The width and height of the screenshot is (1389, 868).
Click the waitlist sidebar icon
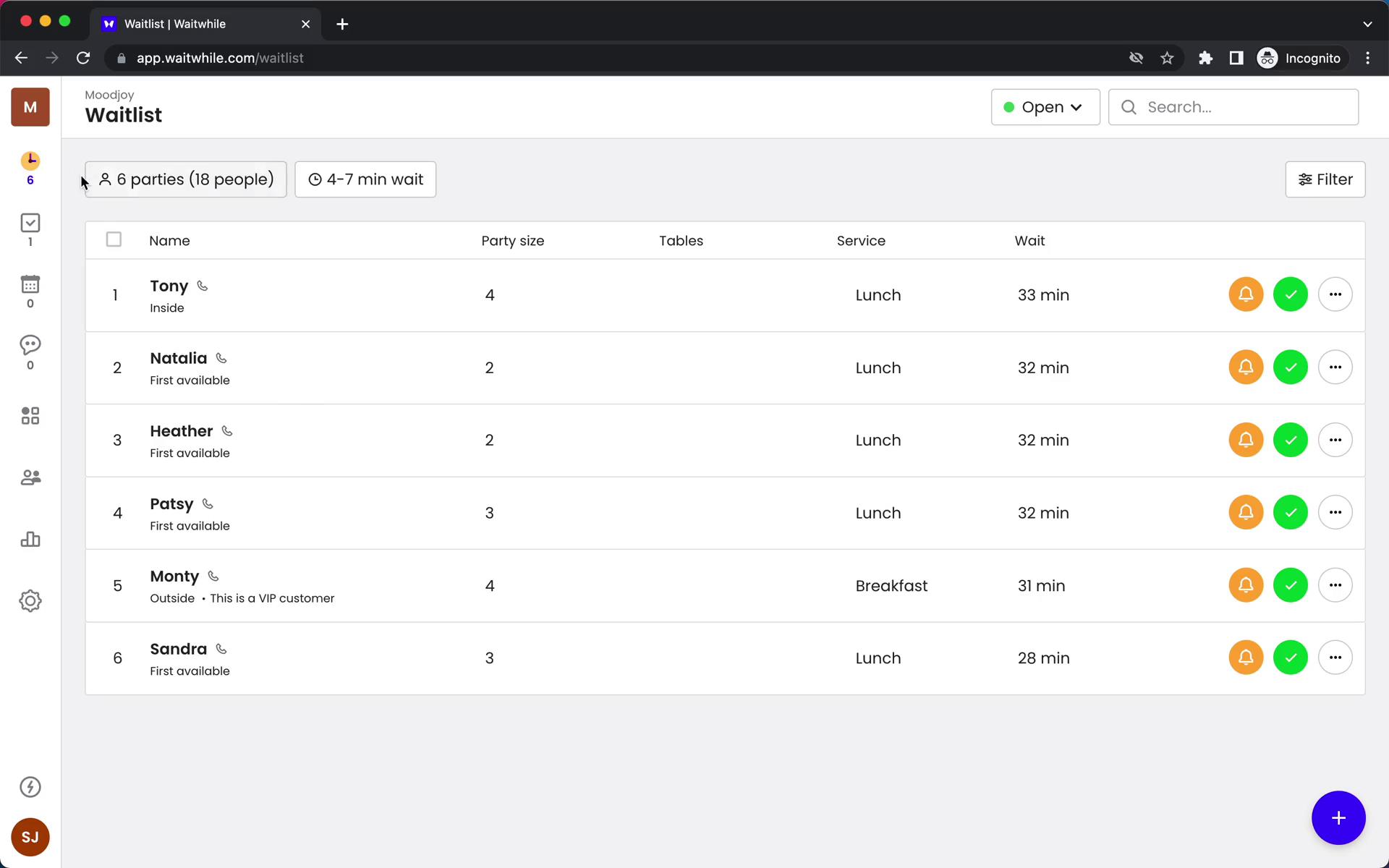click(30, 167)
